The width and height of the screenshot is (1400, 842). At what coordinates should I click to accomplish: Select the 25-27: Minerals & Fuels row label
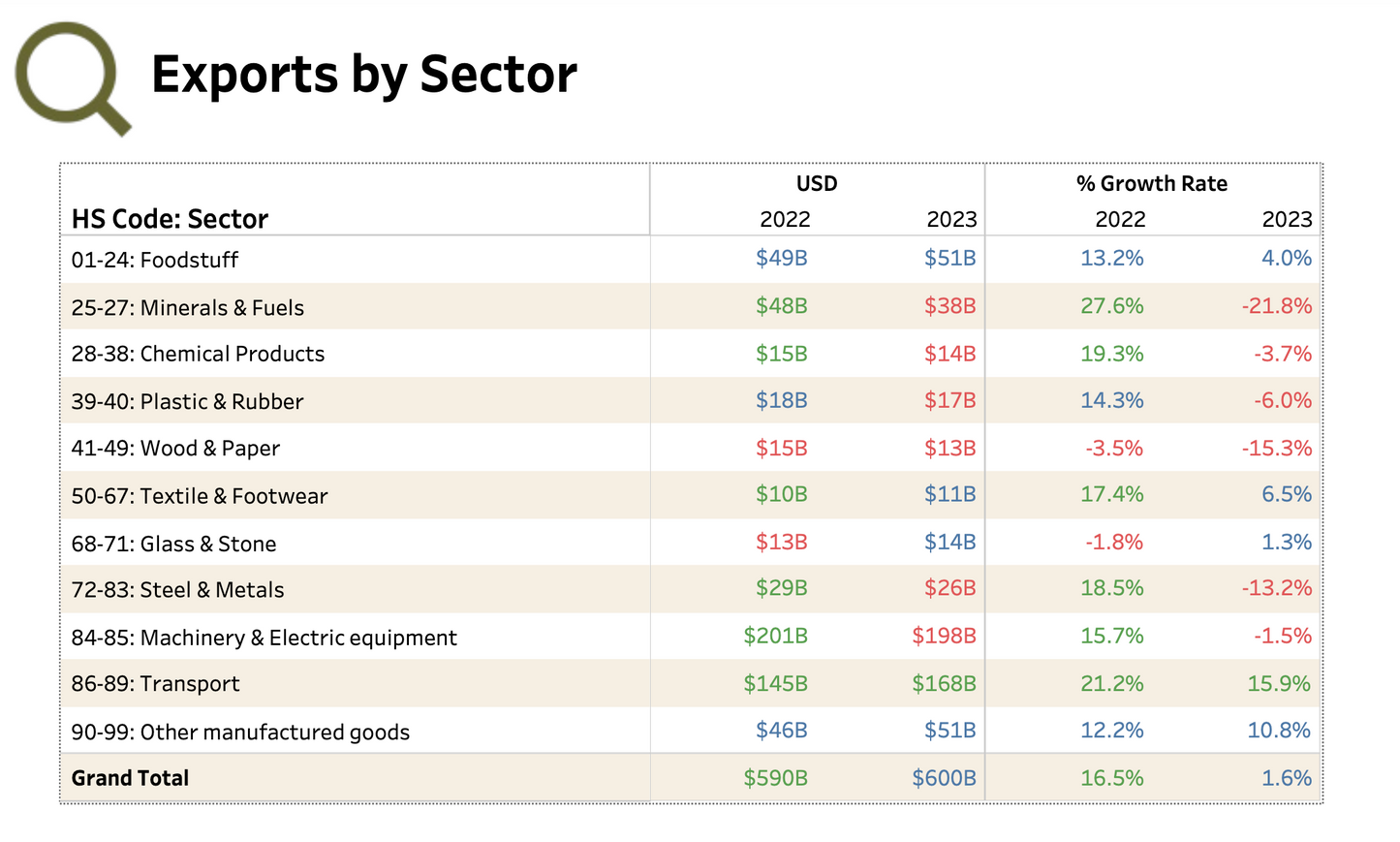click(x=187, y=308)
